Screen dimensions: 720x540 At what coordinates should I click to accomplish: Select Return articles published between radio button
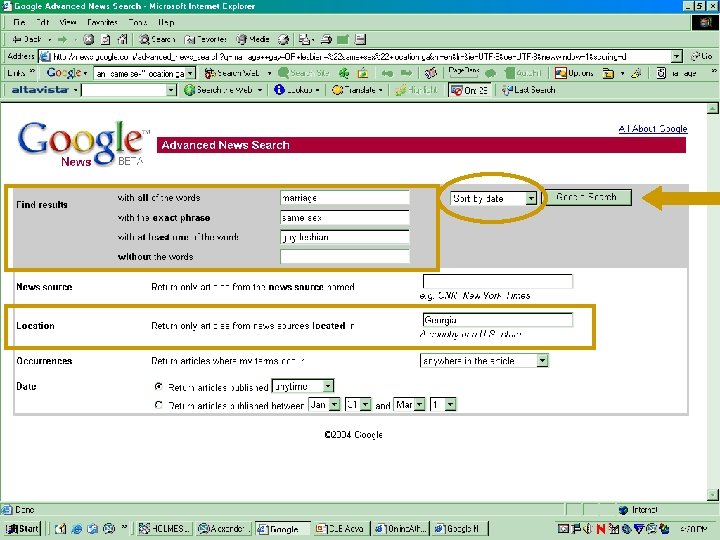click(158, 405)
